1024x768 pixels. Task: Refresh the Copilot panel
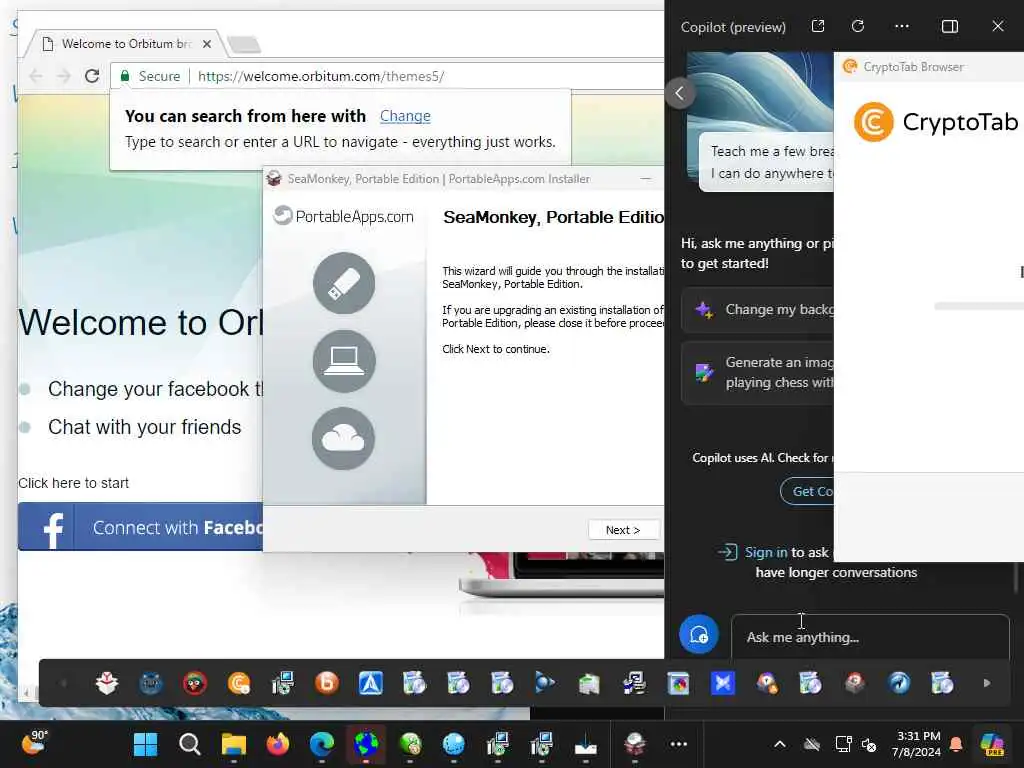click(x=858, y=26)
